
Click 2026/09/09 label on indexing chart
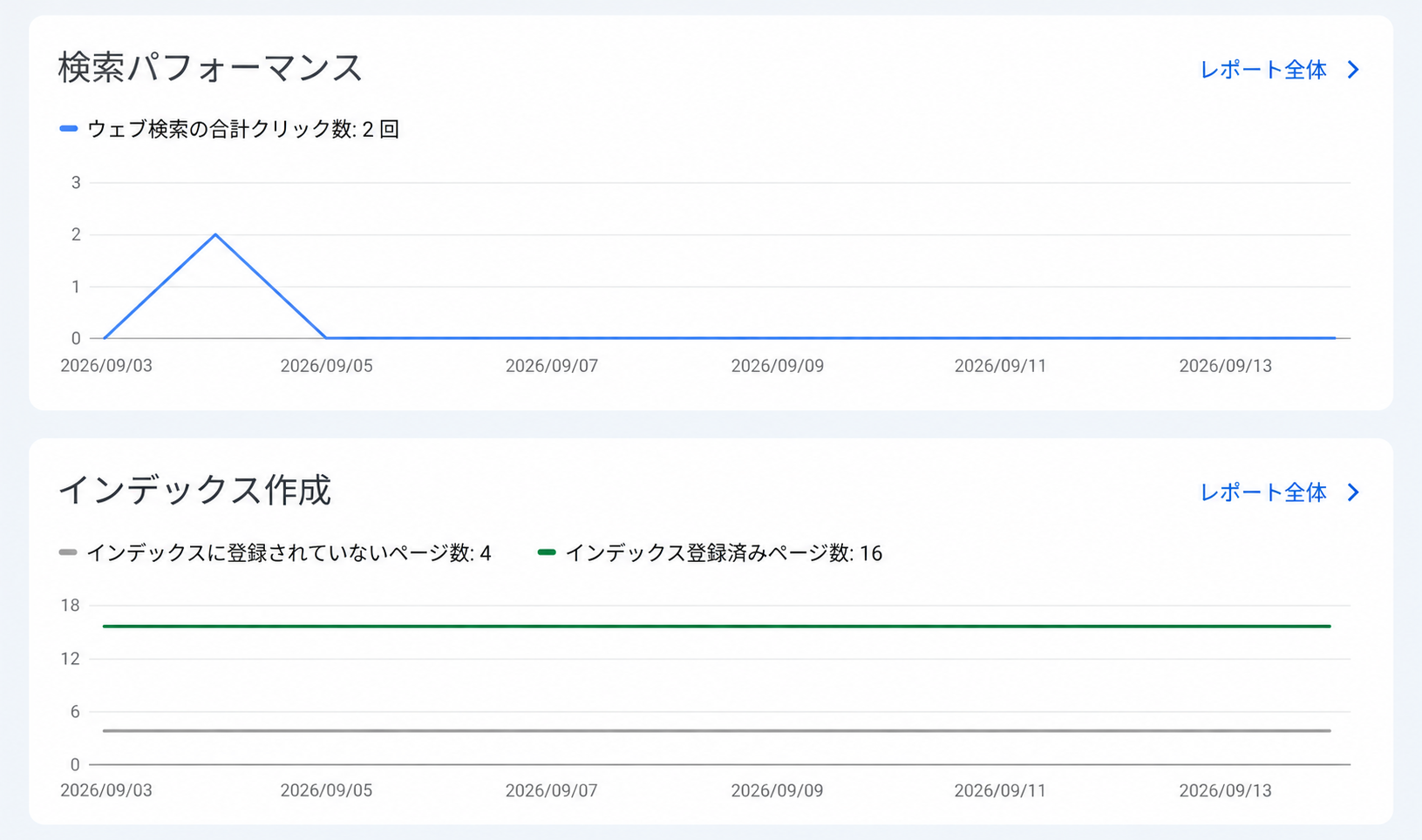tap(777, 790)
